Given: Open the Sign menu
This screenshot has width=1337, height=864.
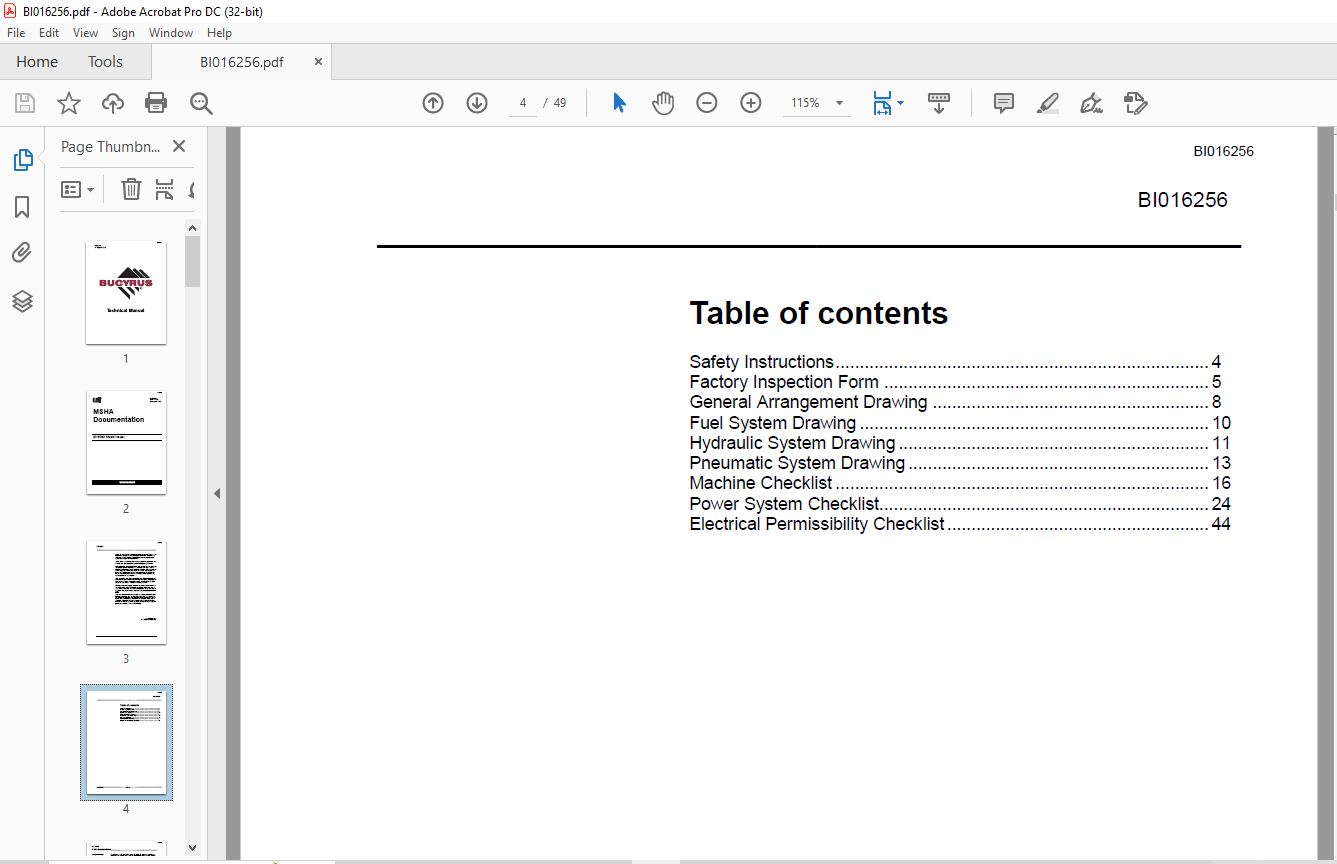Looking at the screenshot, I should (x=123, y=33).
